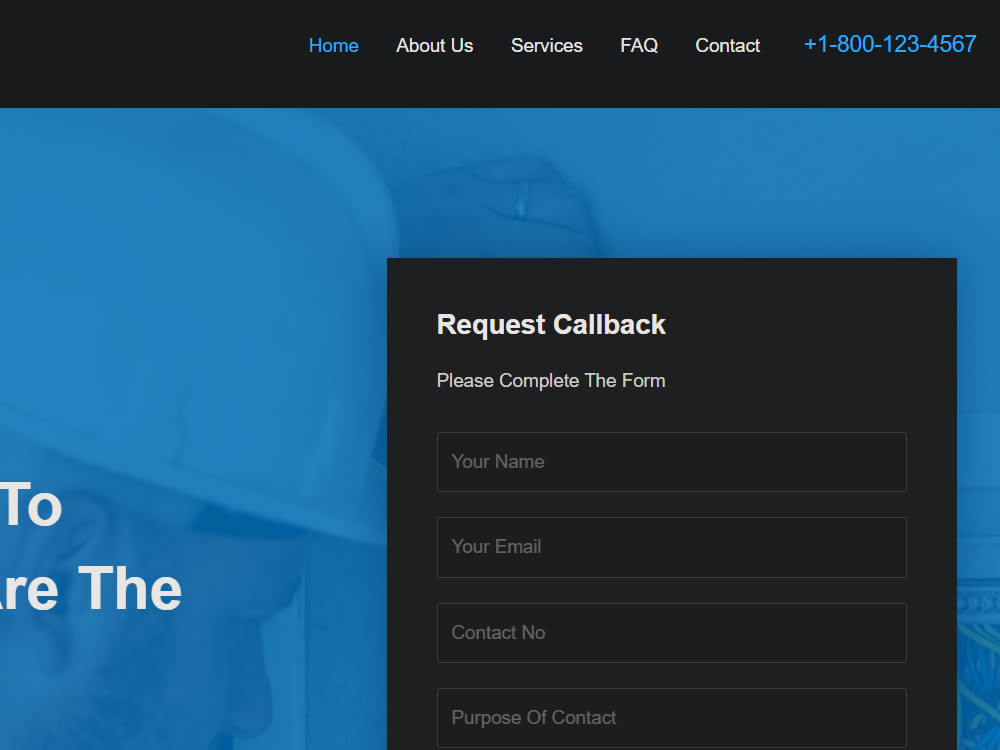Screen dimensions: 1000x750
Task: Click the Please Complete The Form text
Action: pos(551,381)
